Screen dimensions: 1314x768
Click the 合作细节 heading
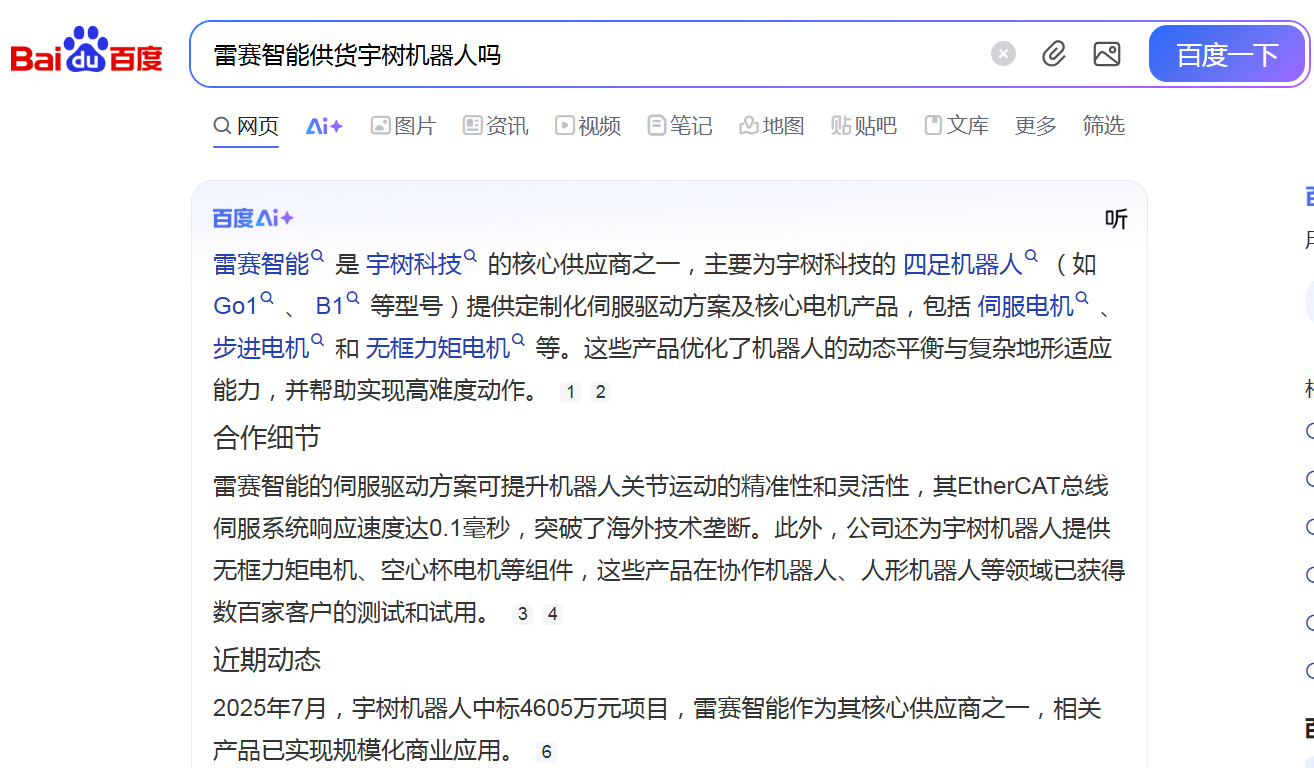click(x=267, y=438)
